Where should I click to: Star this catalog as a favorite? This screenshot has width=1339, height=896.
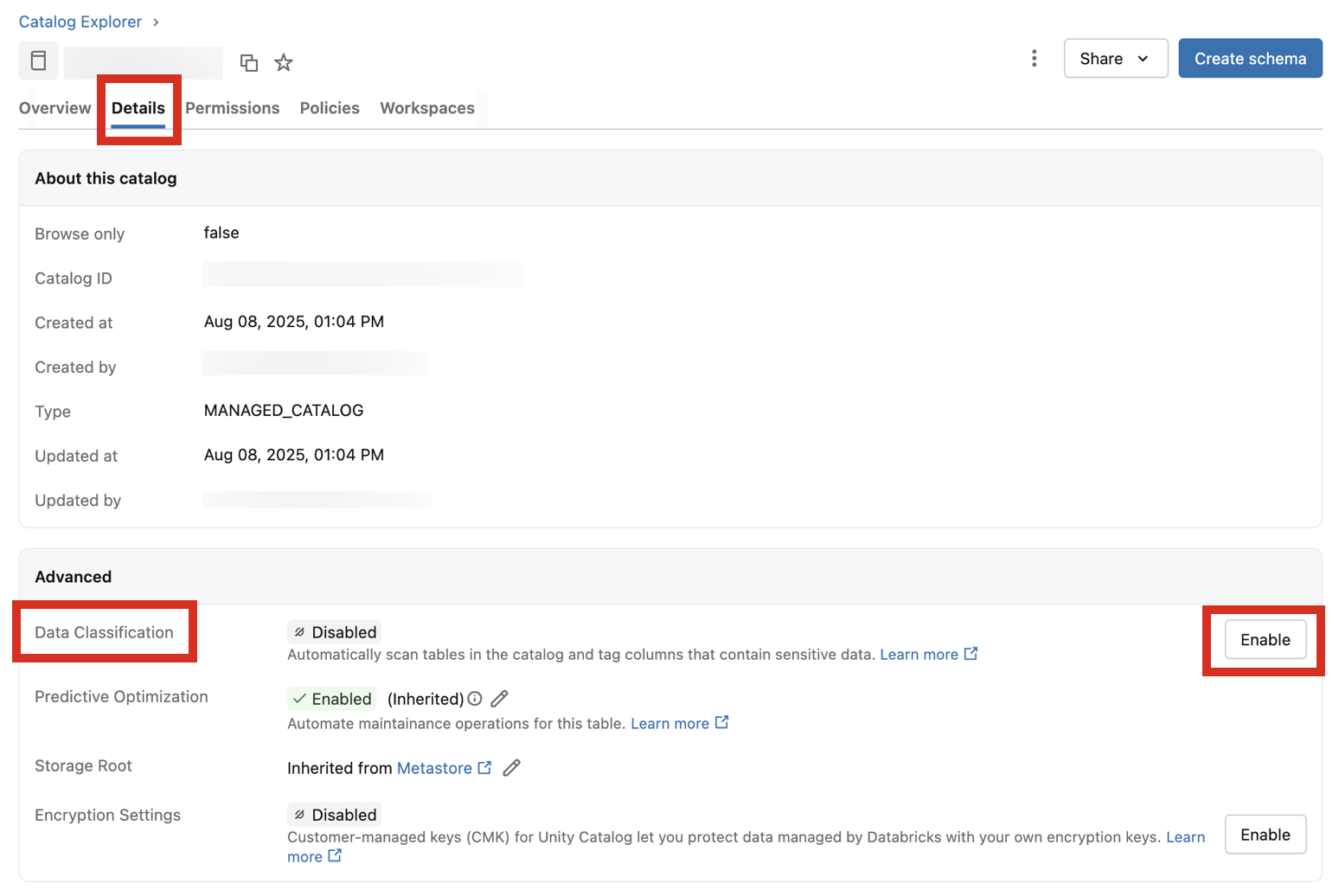(x=284, y=62)
